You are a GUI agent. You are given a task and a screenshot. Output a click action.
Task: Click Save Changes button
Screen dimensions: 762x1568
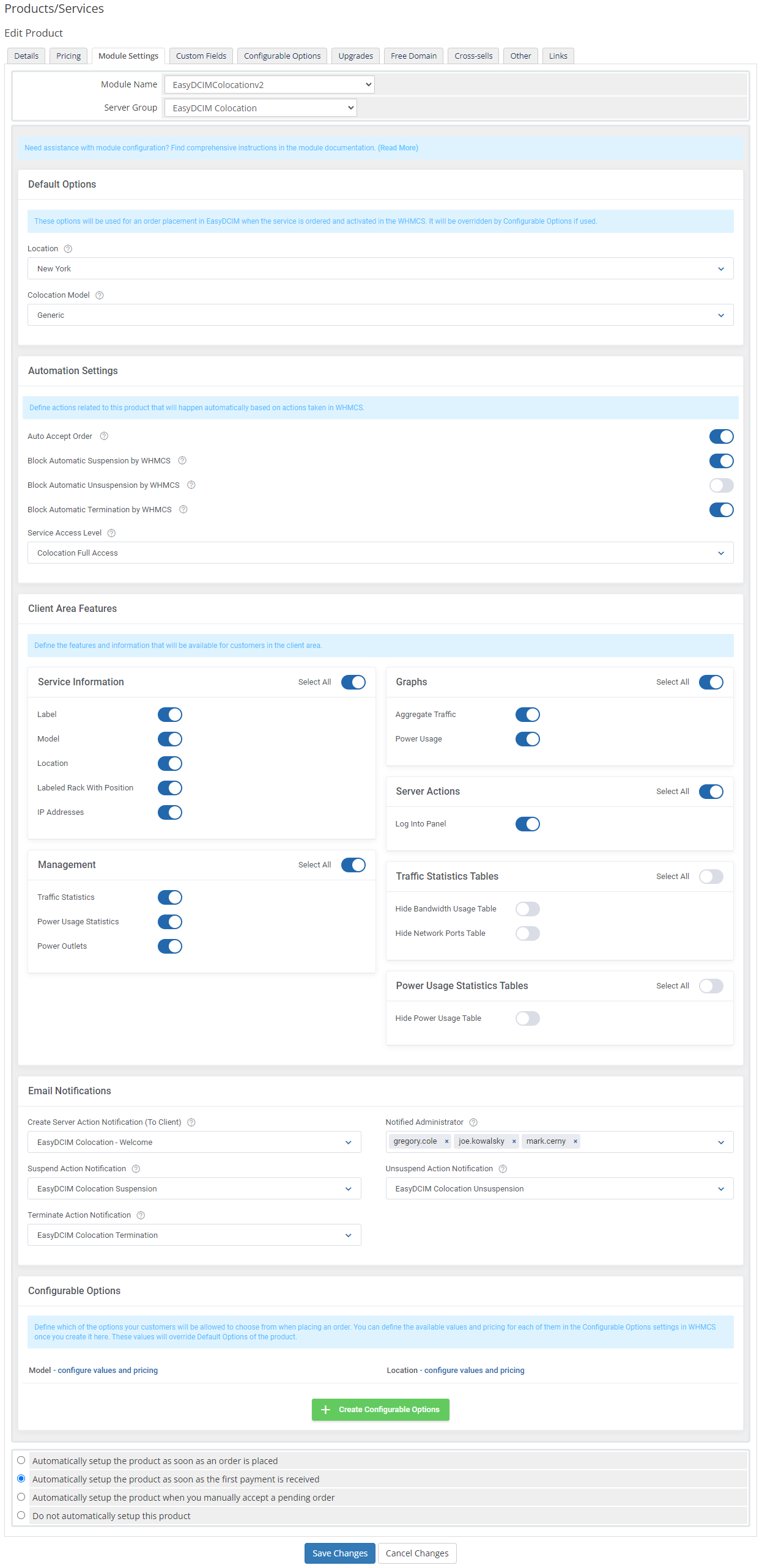[339, 1553]
